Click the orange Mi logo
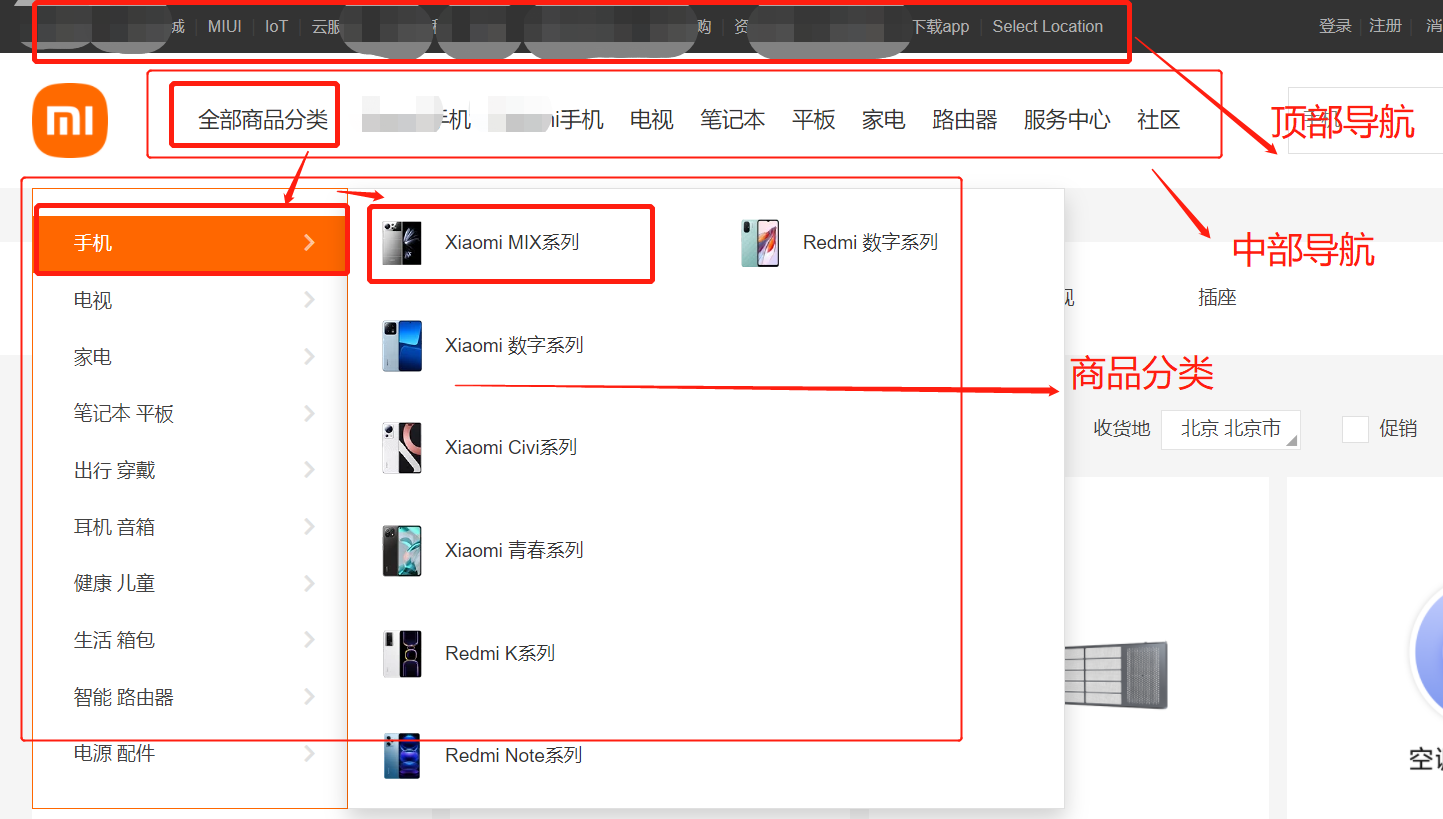Viewport: 1443px width, 819px height. click(x=70, y=120)
